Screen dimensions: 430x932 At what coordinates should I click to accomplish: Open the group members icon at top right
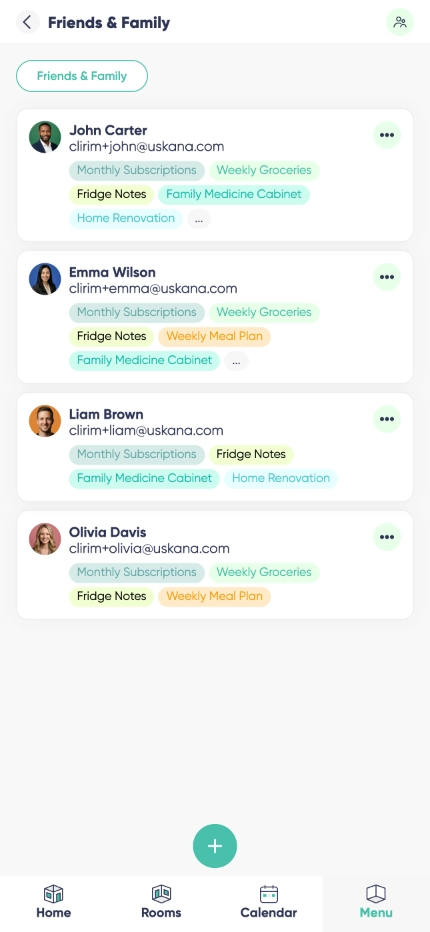400,23
